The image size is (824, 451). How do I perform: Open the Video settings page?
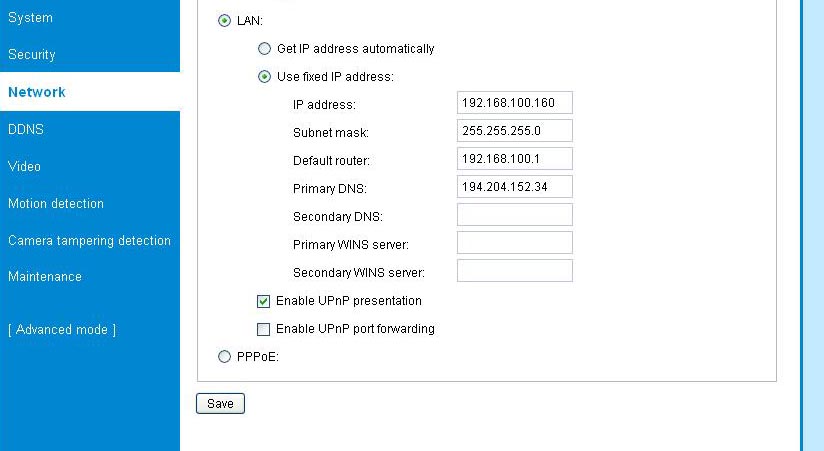[24, 166]
